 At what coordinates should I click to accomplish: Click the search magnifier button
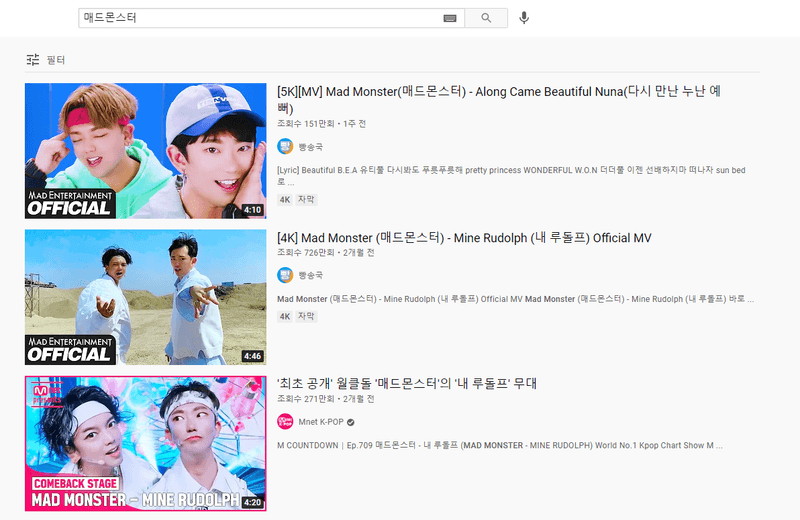point(486,18)
